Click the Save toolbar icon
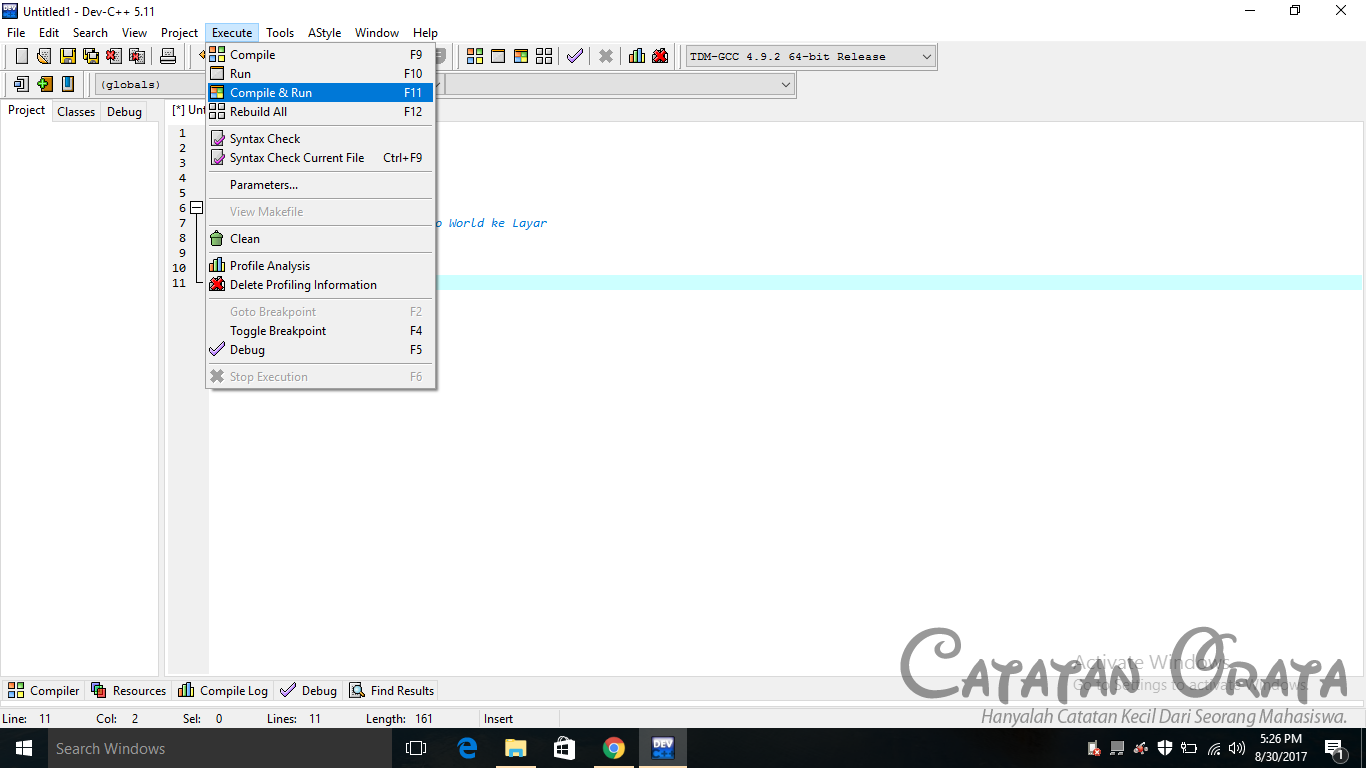The width and height of the screenshot is (1366, 768). pos(67,56)
